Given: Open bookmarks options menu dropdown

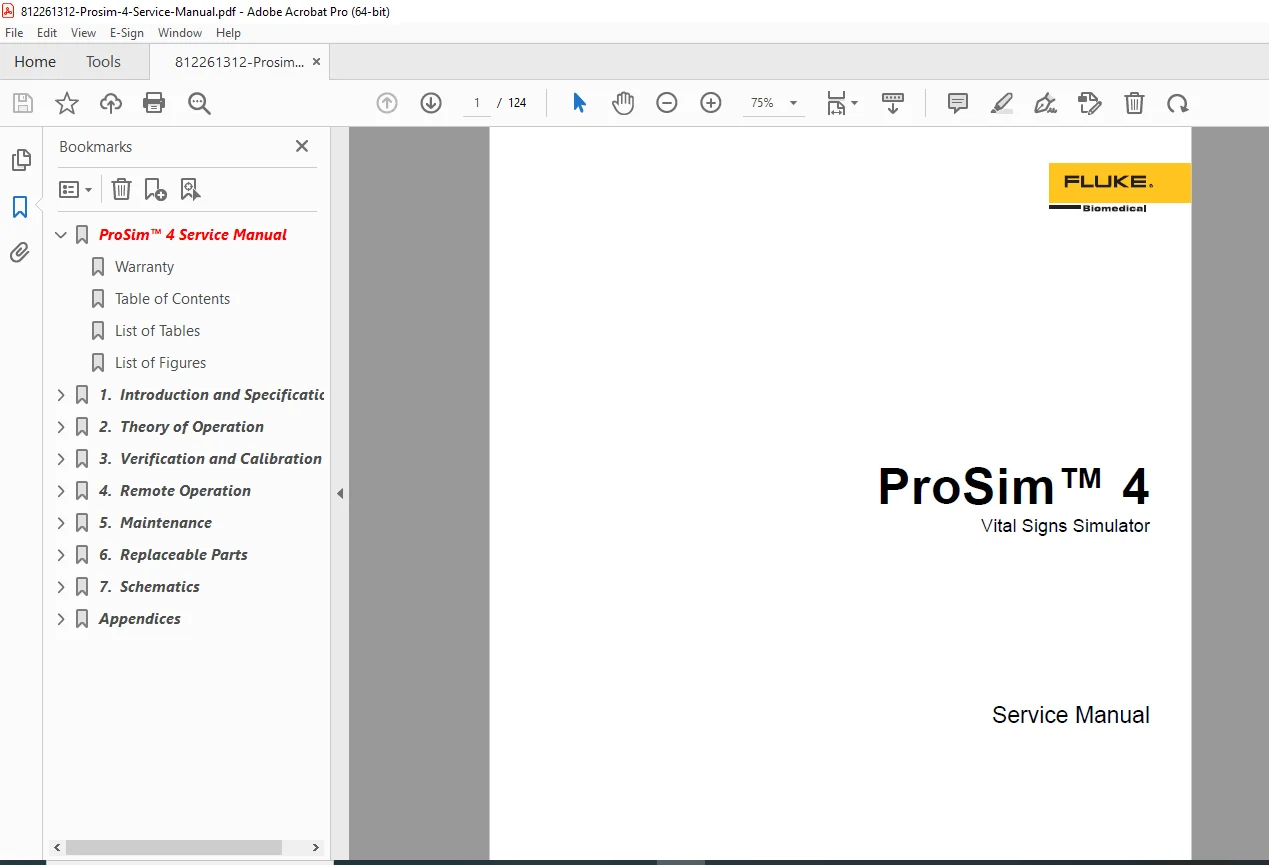Looking at the screenshot, I should [x=75, y=189].
